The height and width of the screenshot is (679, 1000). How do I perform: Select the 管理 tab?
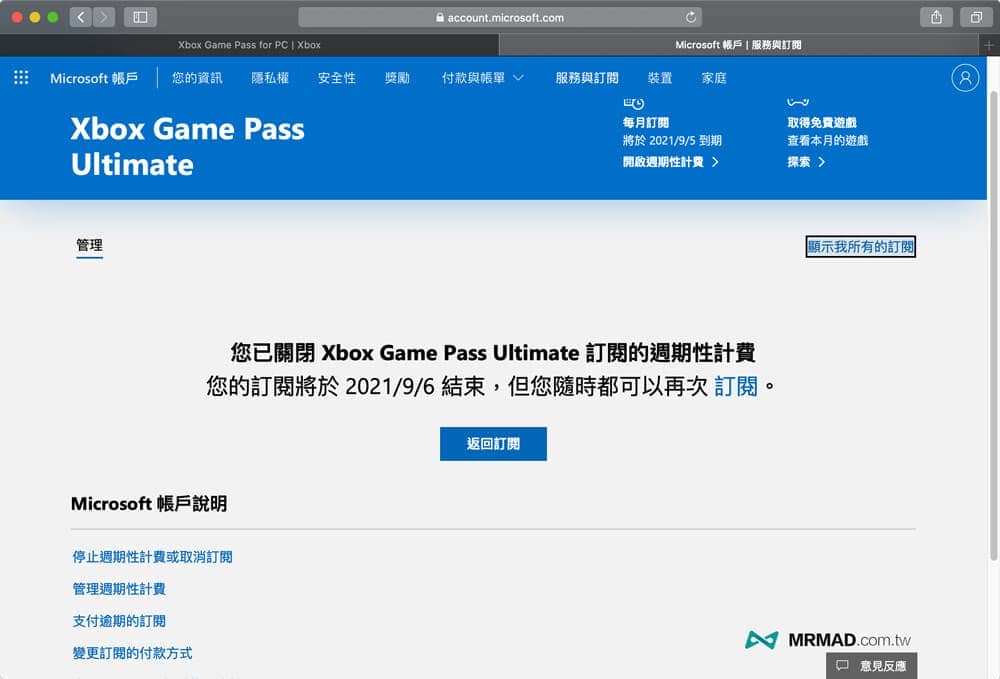coord(89,245)
